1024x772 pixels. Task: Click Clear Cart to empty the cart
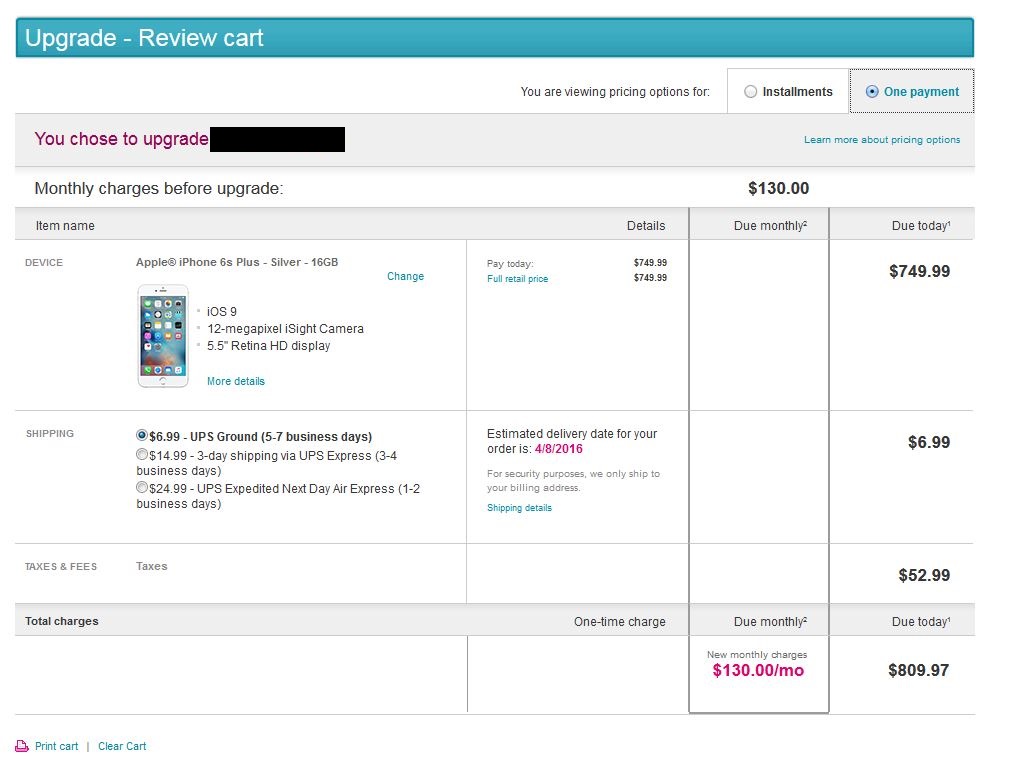click(x=122, y=746)
